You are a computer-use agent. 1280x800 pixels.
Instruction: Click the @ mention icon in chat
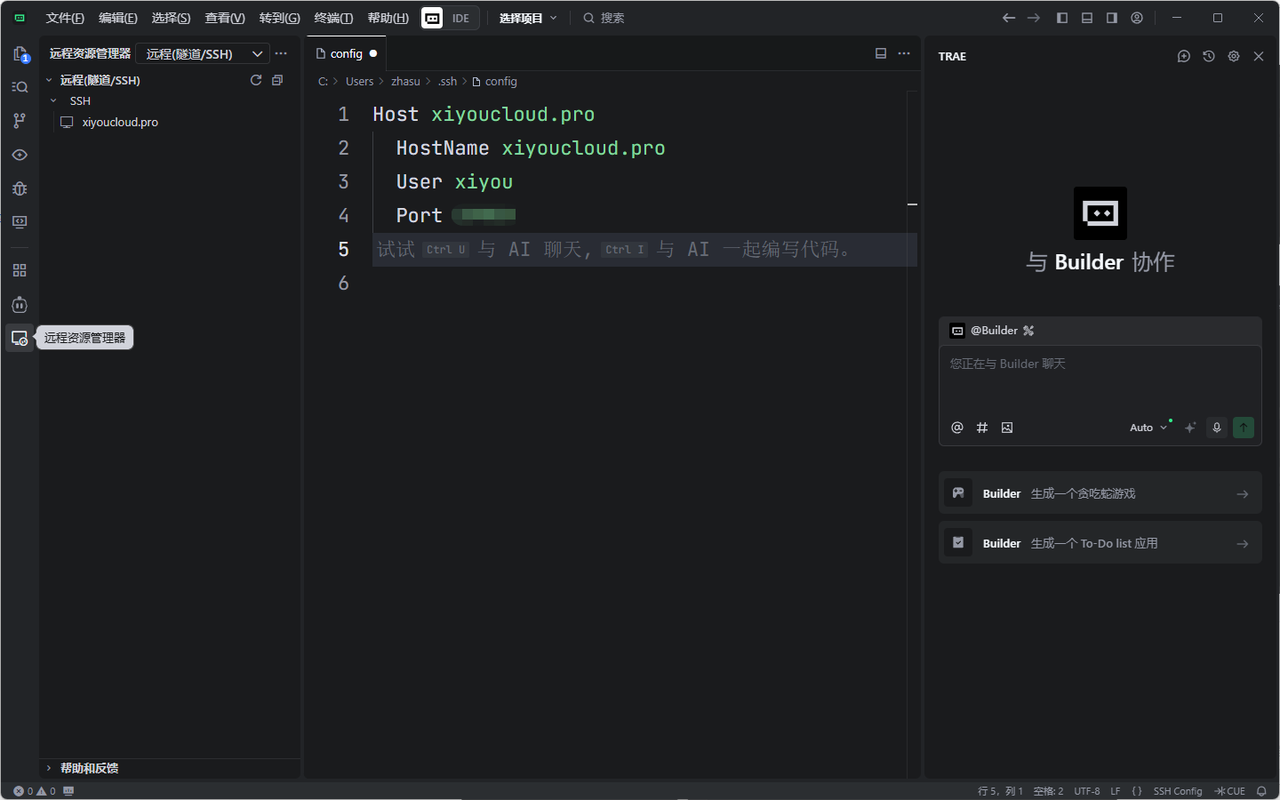coord(957,427)
